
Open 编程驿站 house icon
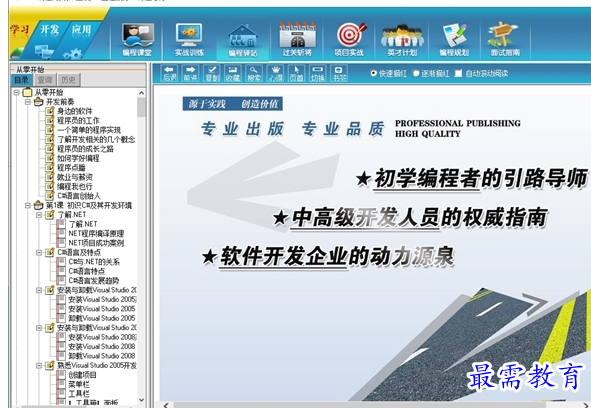click(x=243, y=40)
